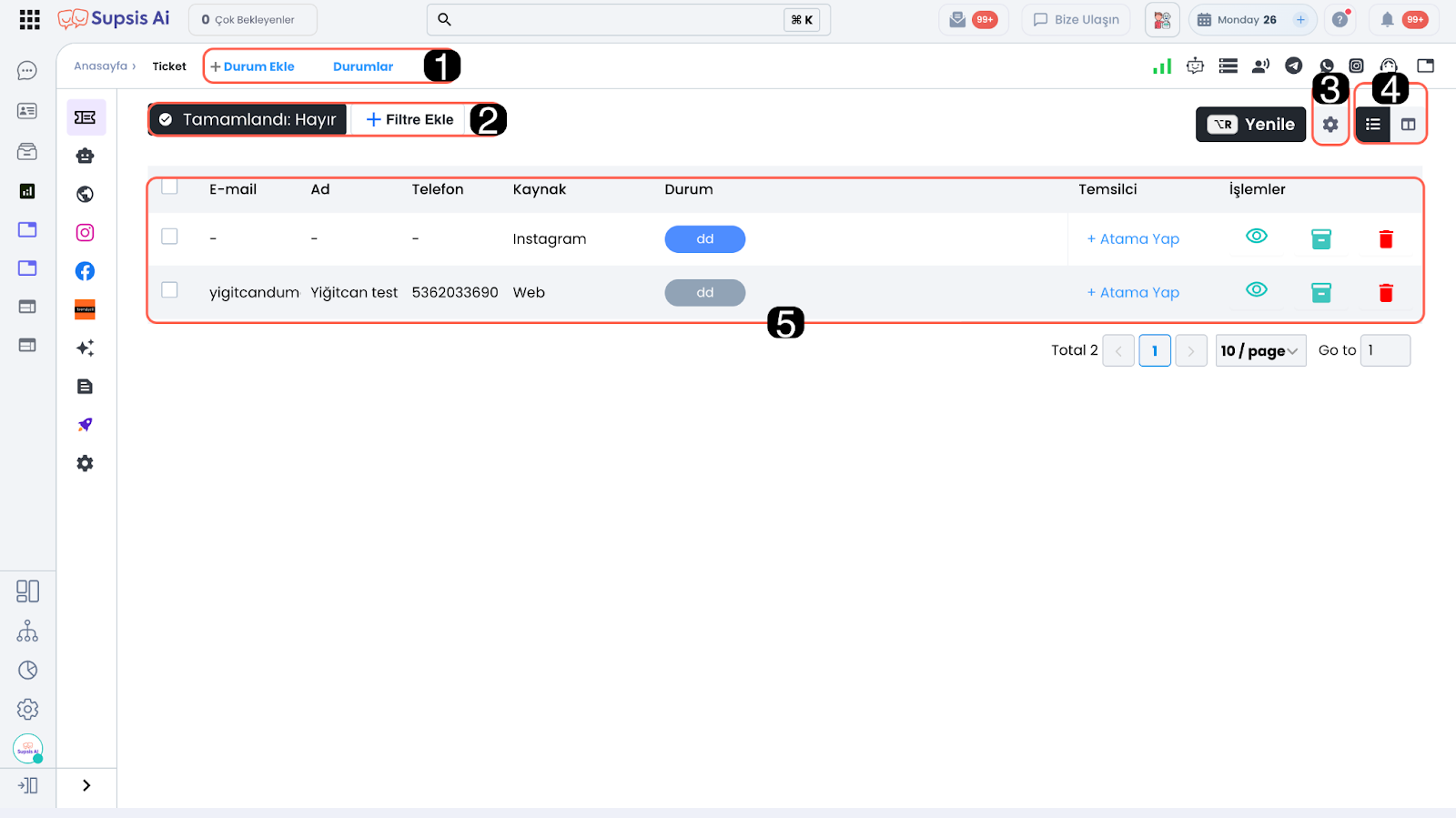The width and height of the screenshot is (1456, 818).
Task: Open the apps grid menu
Action: click(29, 19)
